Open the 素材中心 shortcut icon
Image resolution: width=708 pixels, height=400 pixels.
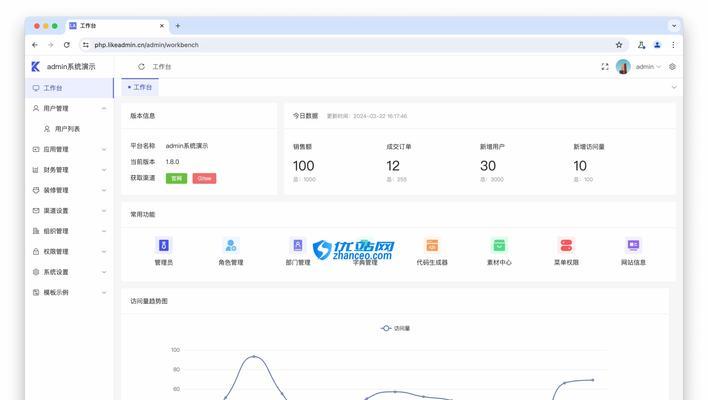click(x=499, y=245)
